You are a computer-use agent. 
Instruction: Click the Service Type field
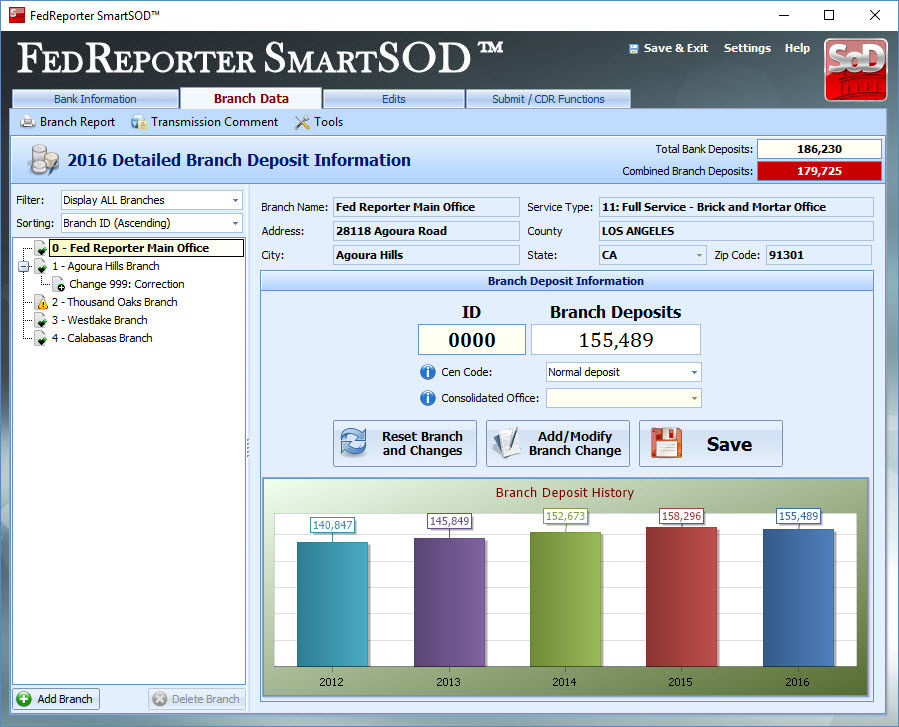click(736, 207)
